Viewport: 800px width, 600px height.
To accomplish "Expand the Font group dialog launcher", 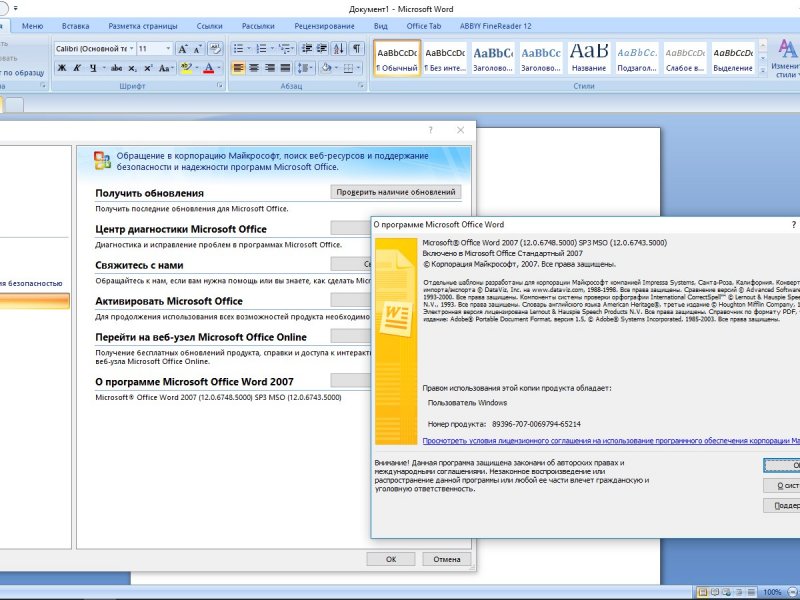I will (219, 86).
